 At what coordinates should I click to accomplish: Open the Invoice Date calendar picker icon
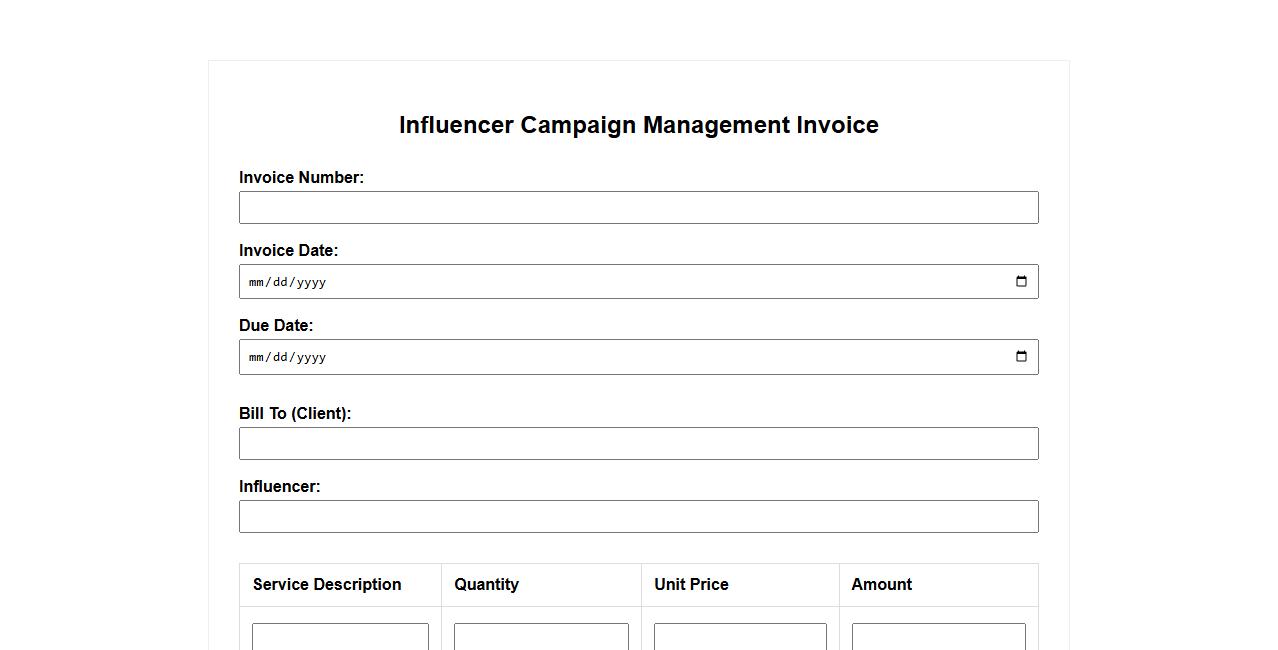pyautogui.click(x=1021, y=282)
